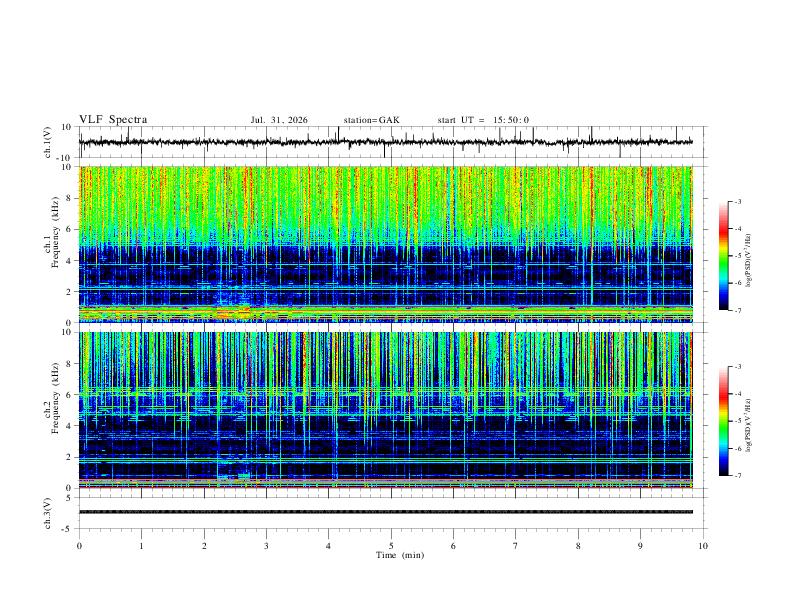
Task: Click the 2 minute tick on time axis
Action: point(204,546)
